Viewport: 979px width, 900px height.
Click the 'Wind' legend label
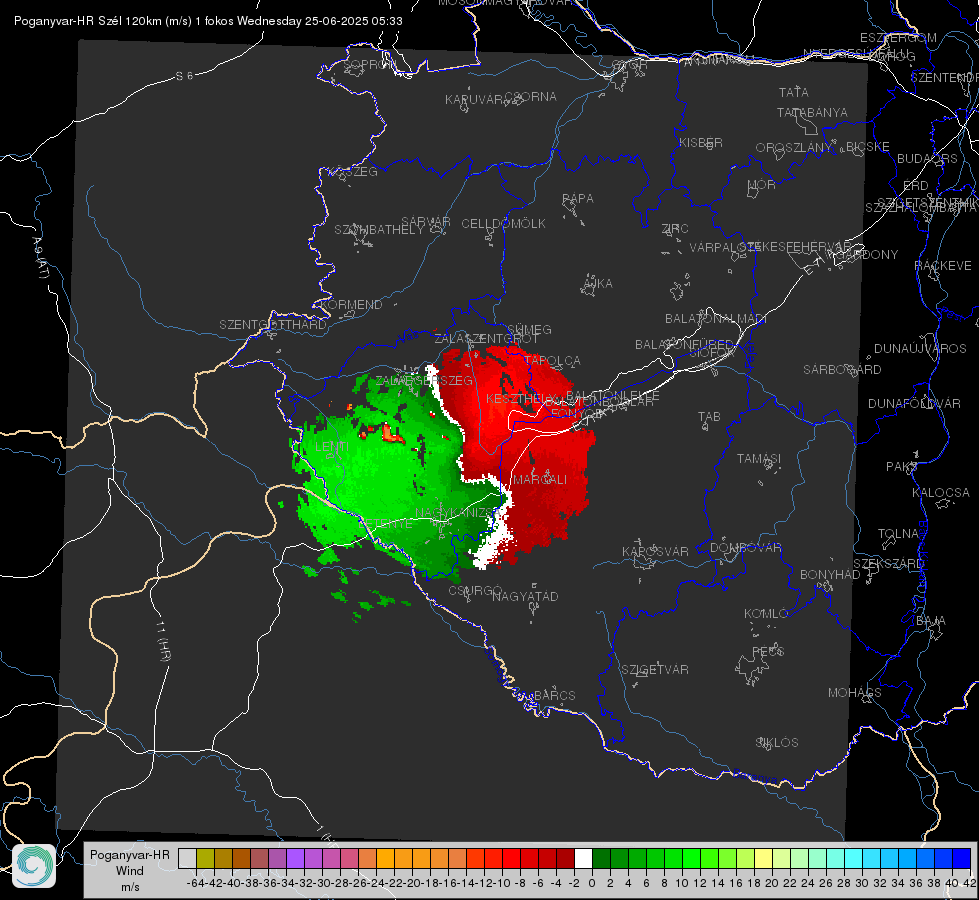(130, 871)
